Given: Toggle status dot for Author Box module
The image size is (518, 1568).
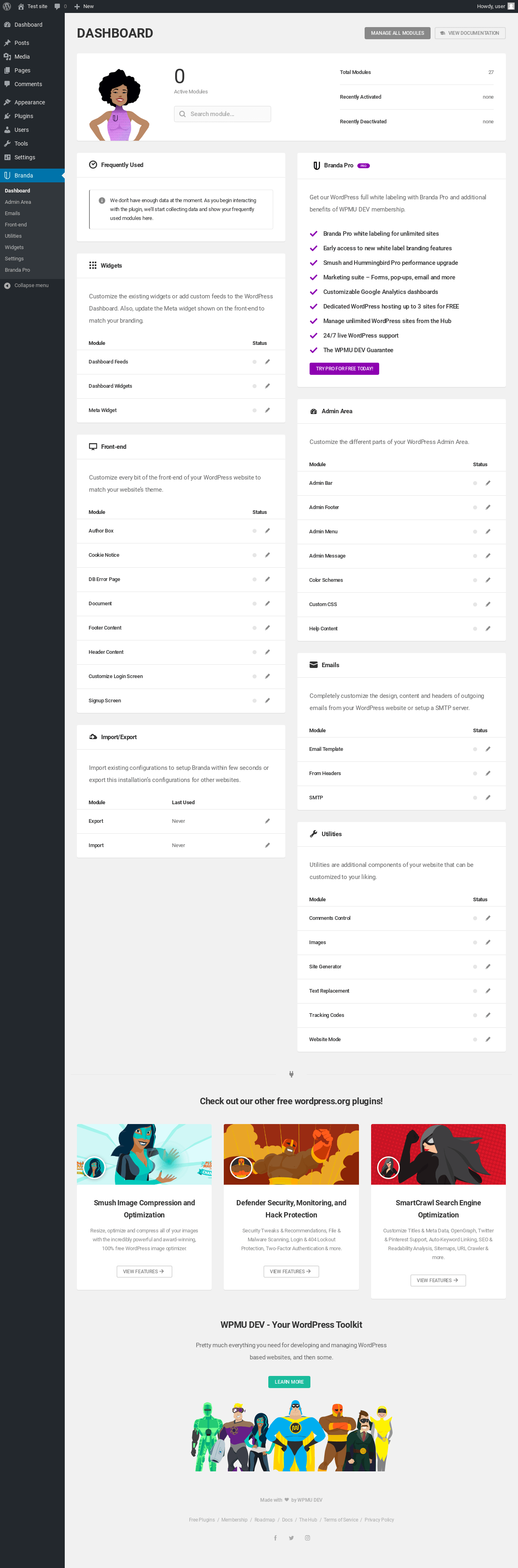Looking at the screenshot, I should [254, 531].
